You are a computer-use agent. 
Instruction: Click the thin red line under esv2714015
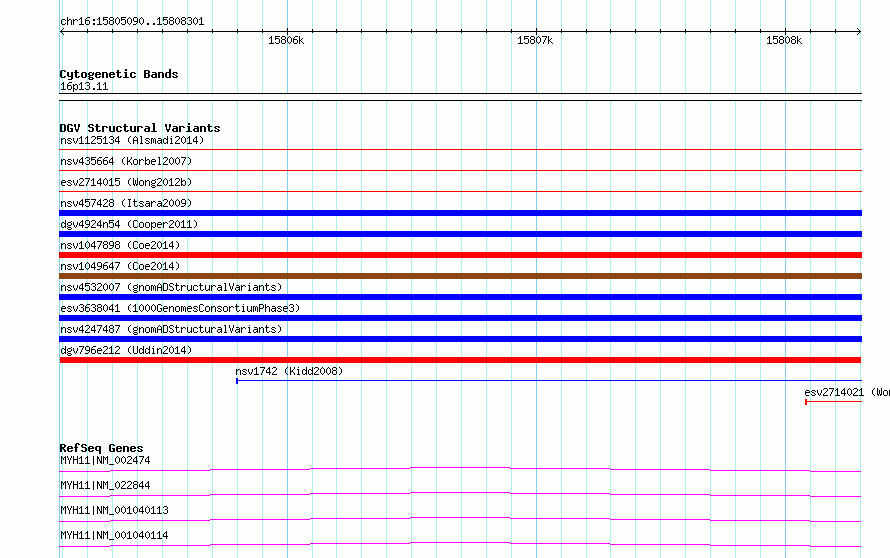460,191
